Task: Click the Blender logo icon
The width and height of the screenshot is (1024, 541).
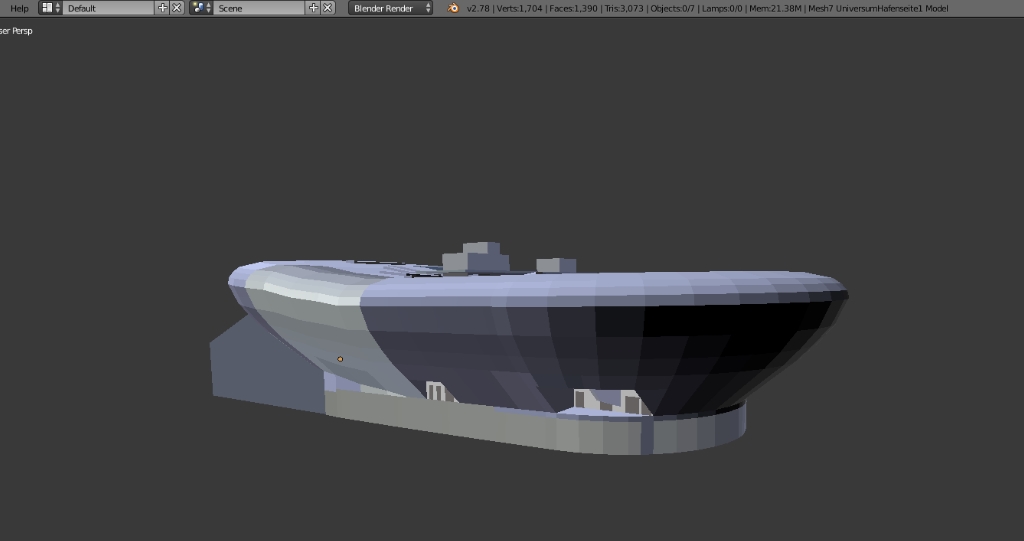Action: [453, 8]
